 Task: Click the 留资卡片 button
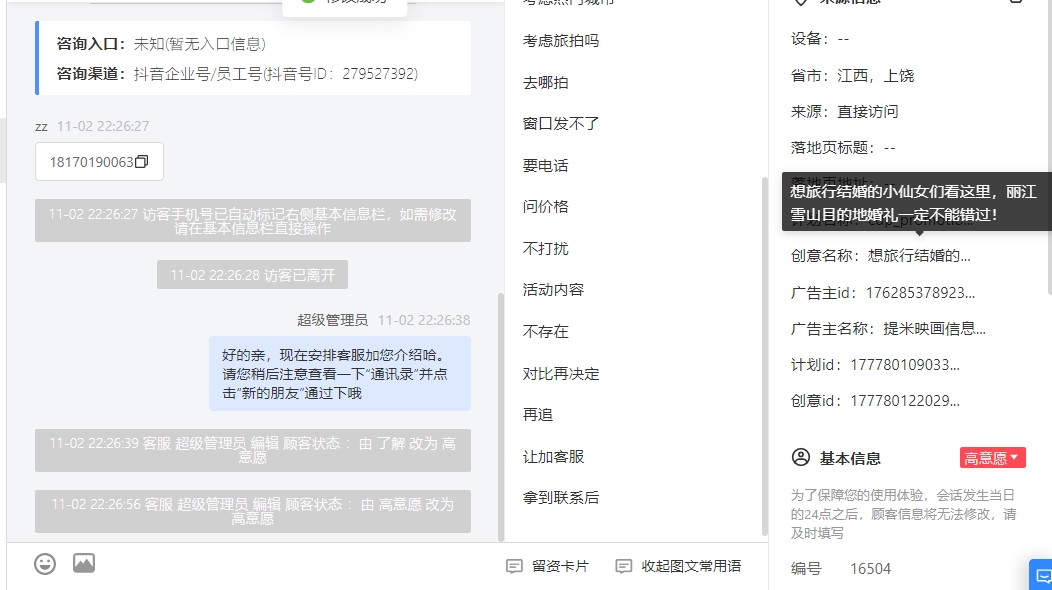click(x=547, y=567)
